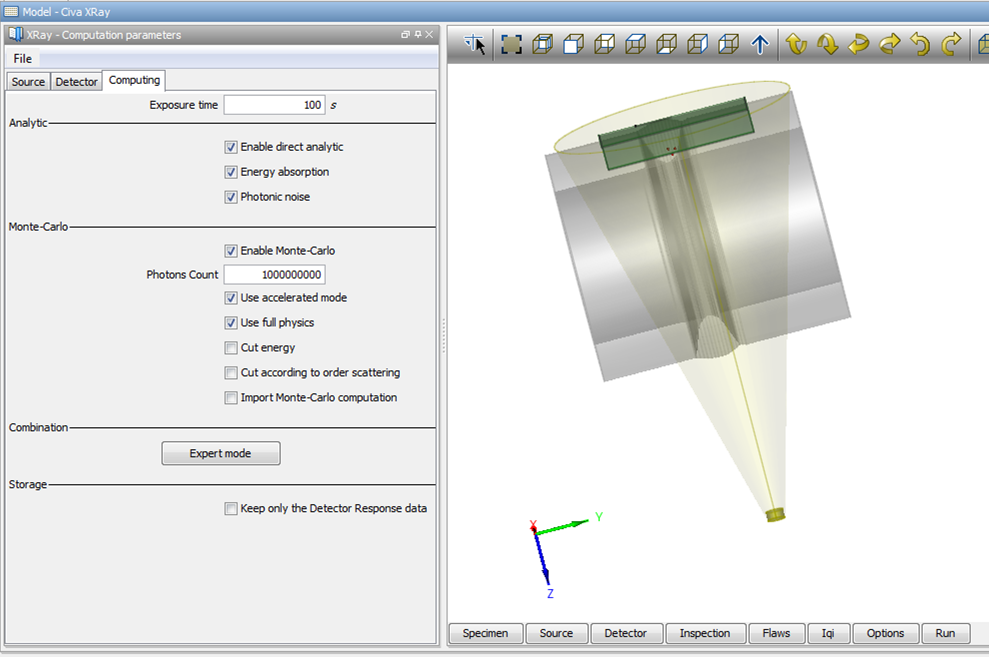Open the Options button
The width and height of the screenshot is (989, 657).
(x=886, y=633)
